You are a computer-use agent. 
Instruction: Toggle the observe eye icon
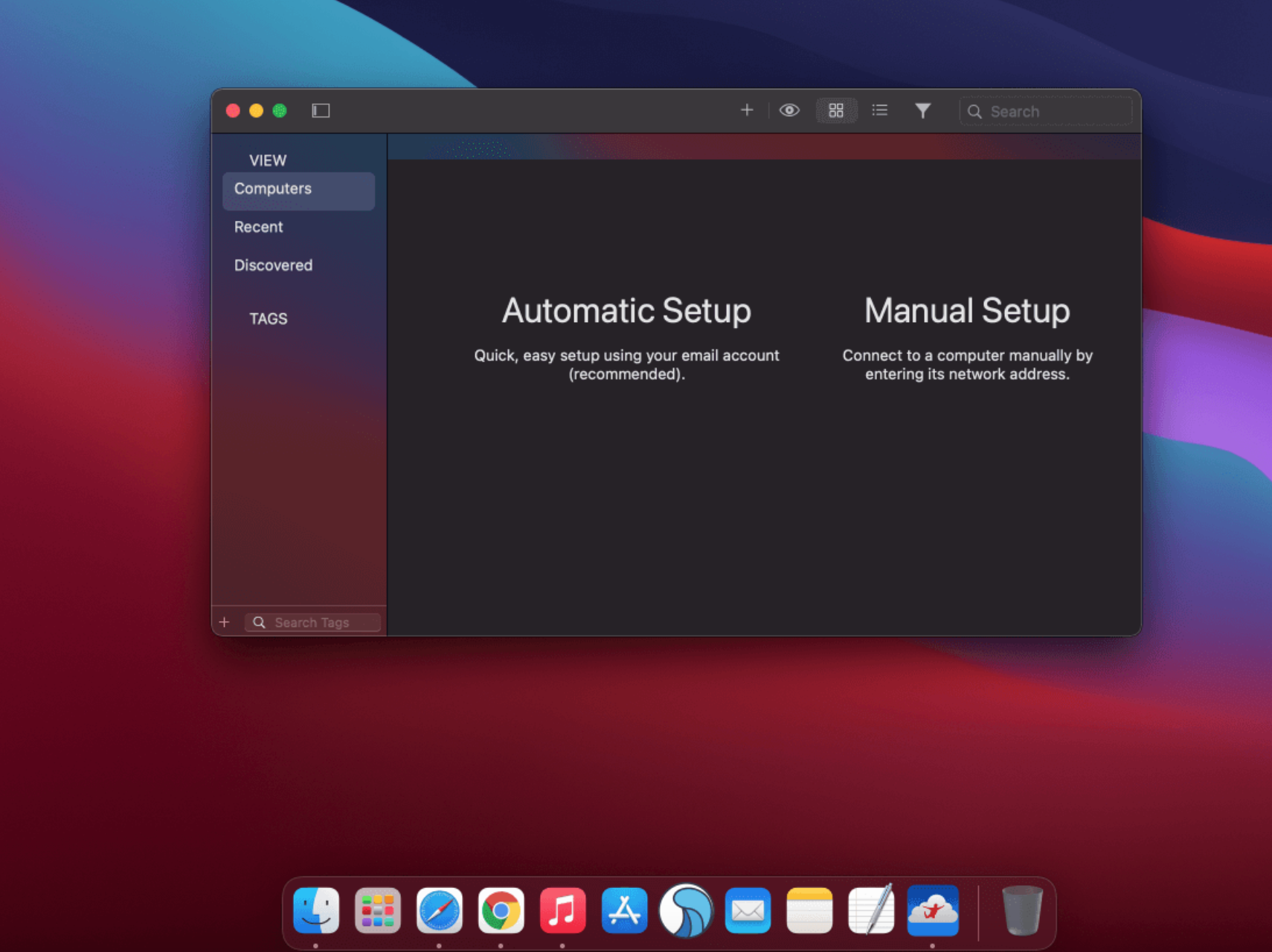point(789,110)
